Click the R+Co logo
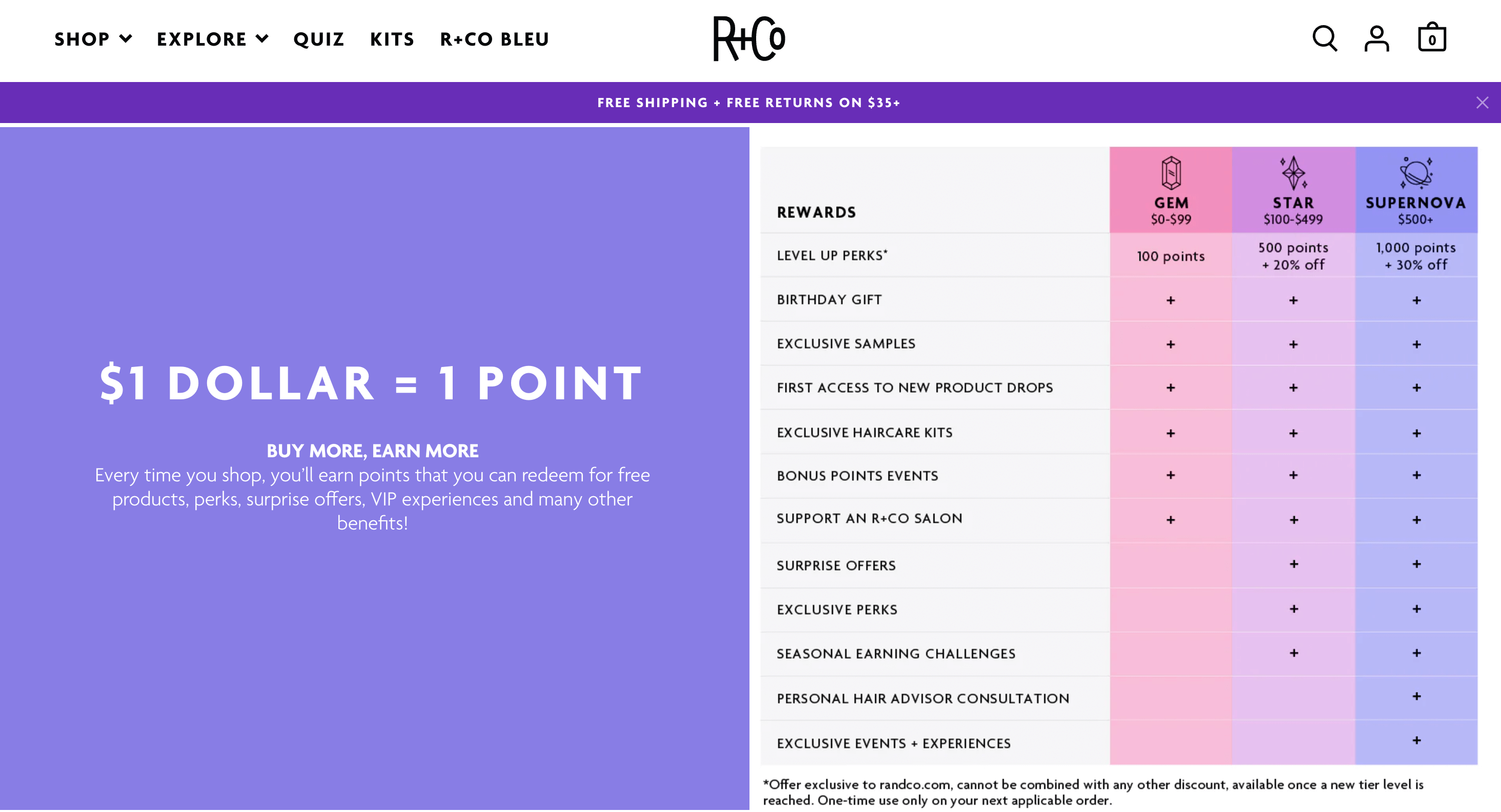 [749, 38]
